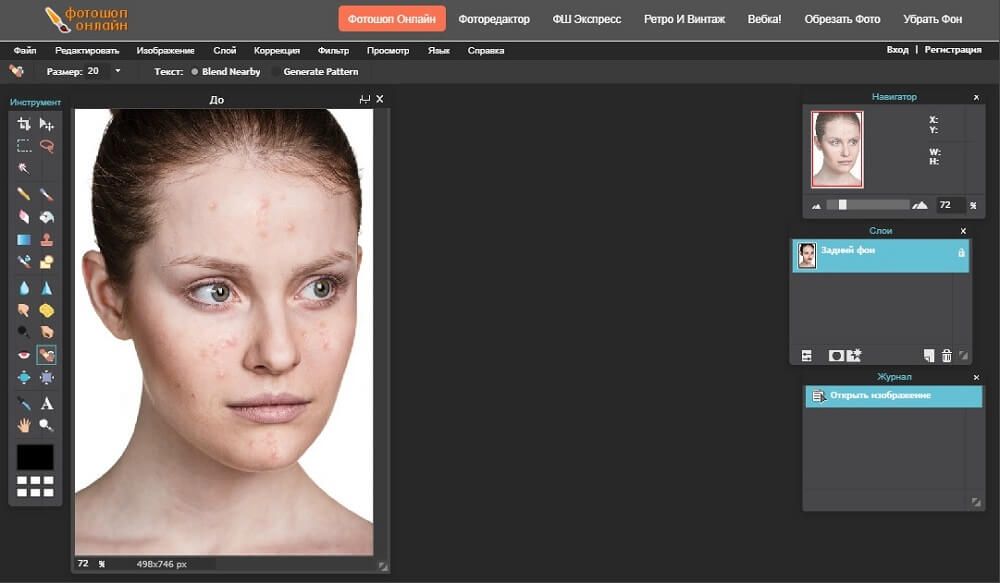Click the Hand pan tool
The height and width of the screenshot is (583, 1000).
(24, 425)
